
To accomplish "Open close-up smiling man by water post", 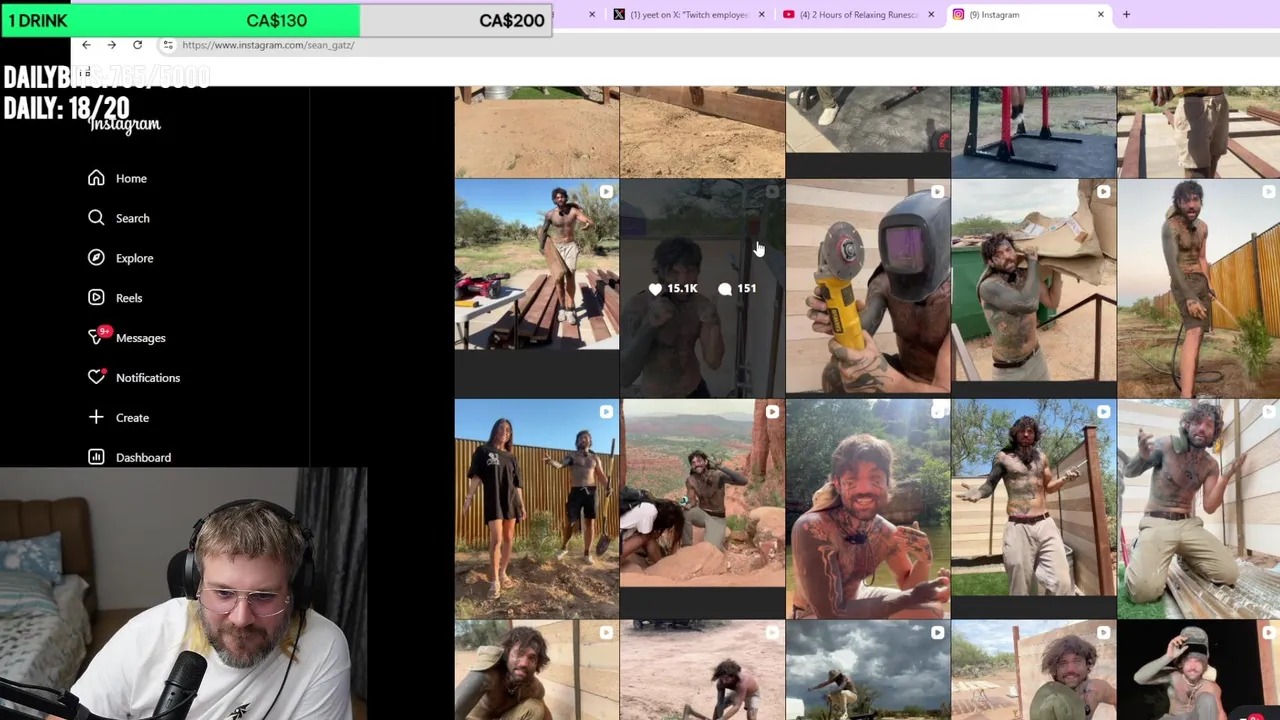I will (x=868, y=509).
